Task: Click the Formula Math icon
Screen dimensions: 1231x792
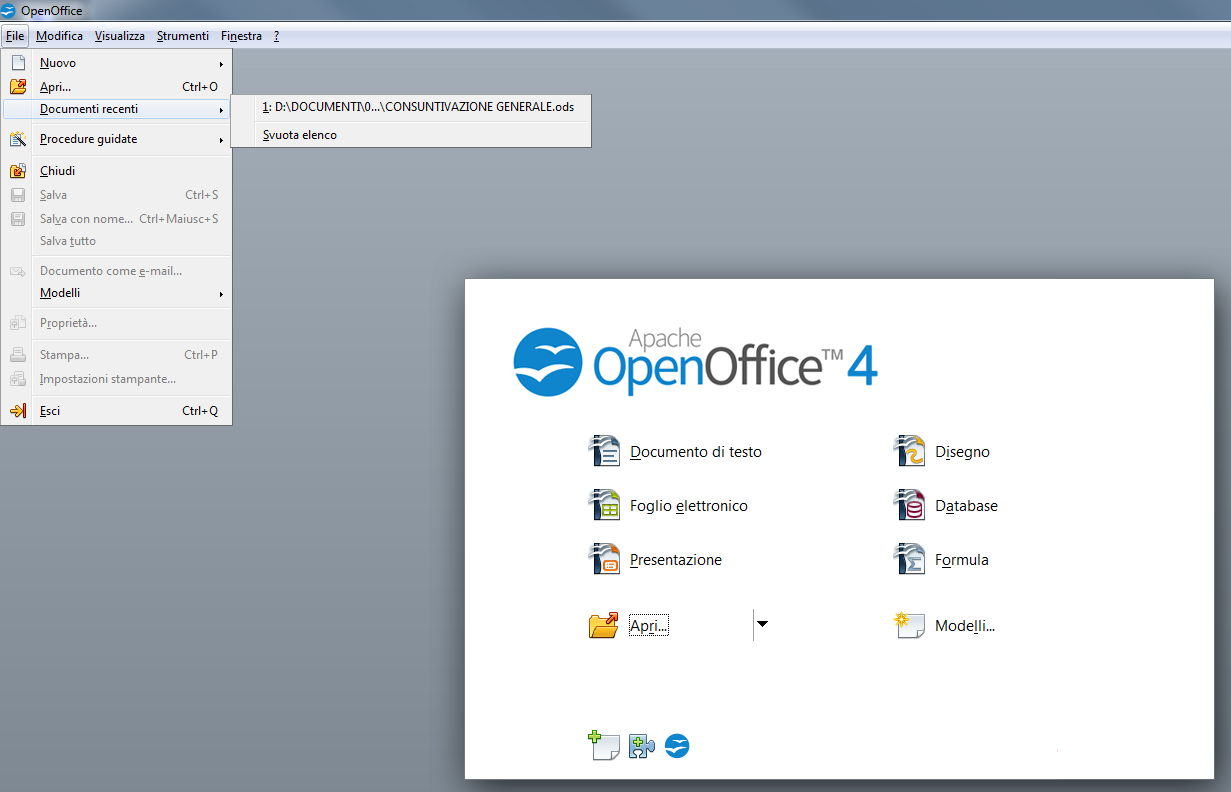Action: [x=909, y=559]
